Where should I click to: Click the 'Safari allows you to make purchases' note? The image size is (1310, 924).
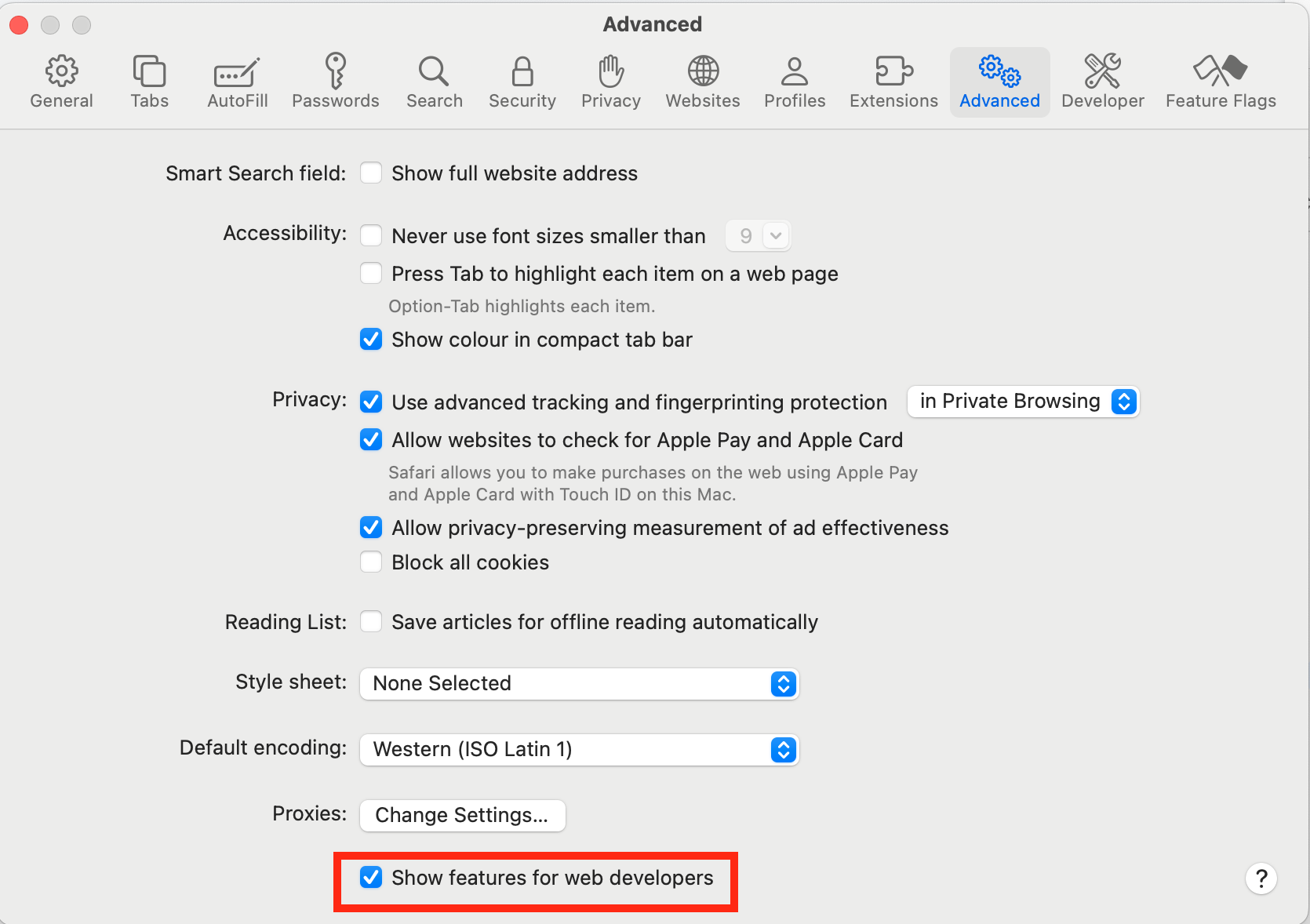(x=653, y=483)
